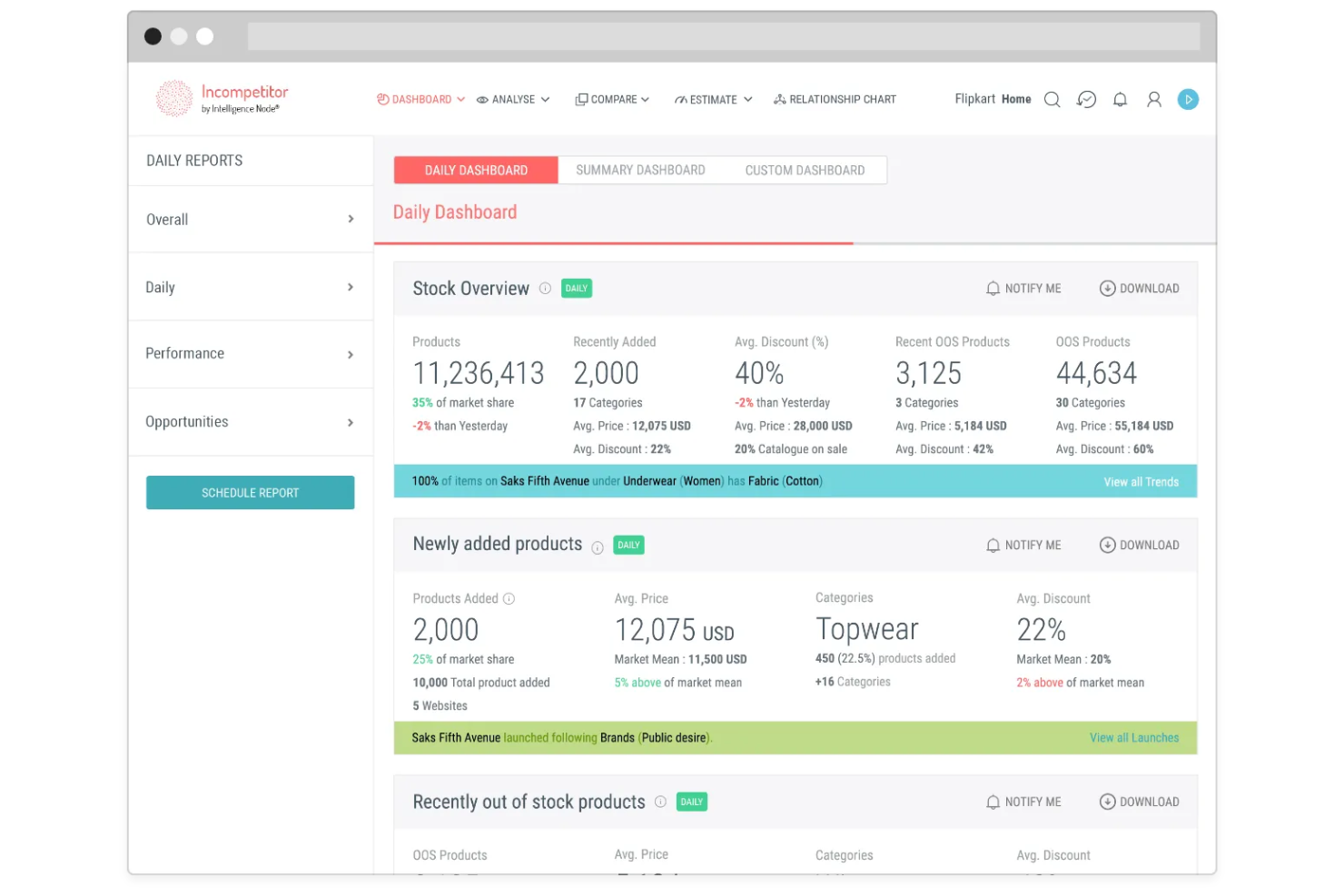Click the green Daily badge near Stock Overview
Image resolution: width=1344 pixels, height=896 pixels.
(576, 288)
